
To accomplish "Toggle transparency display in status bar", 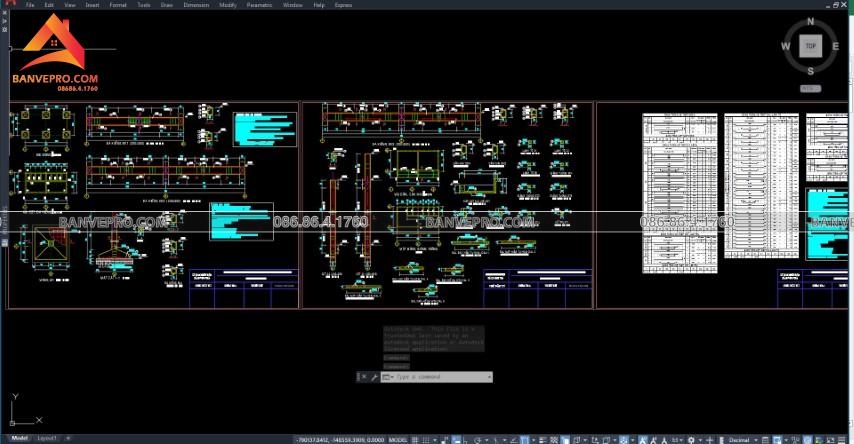I will pyautogui.click(x=555, y=439).
